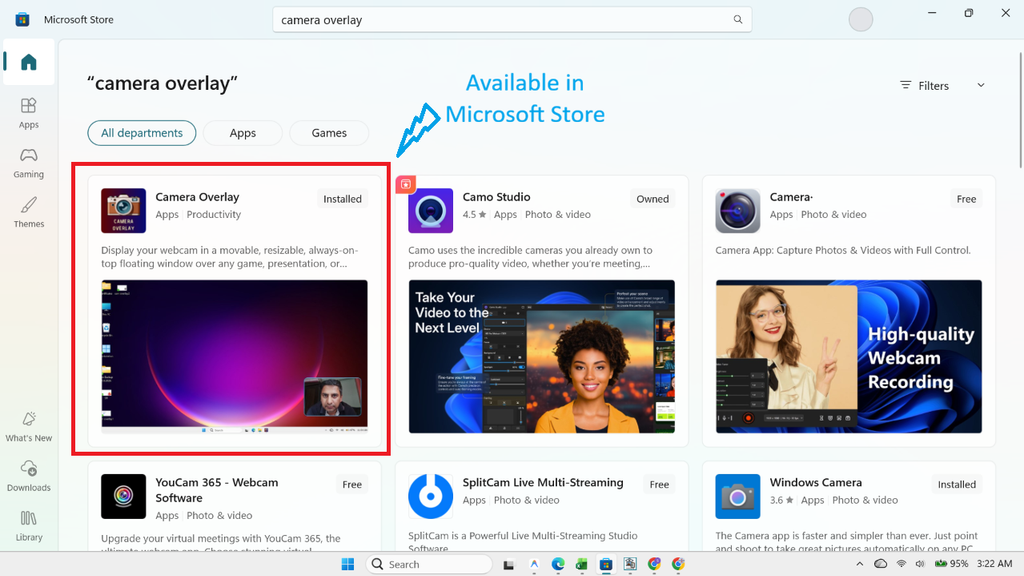Click the wishlist badge on Camo Studio card
This screenshot has width=1024, height=576.
pos(406,184)
